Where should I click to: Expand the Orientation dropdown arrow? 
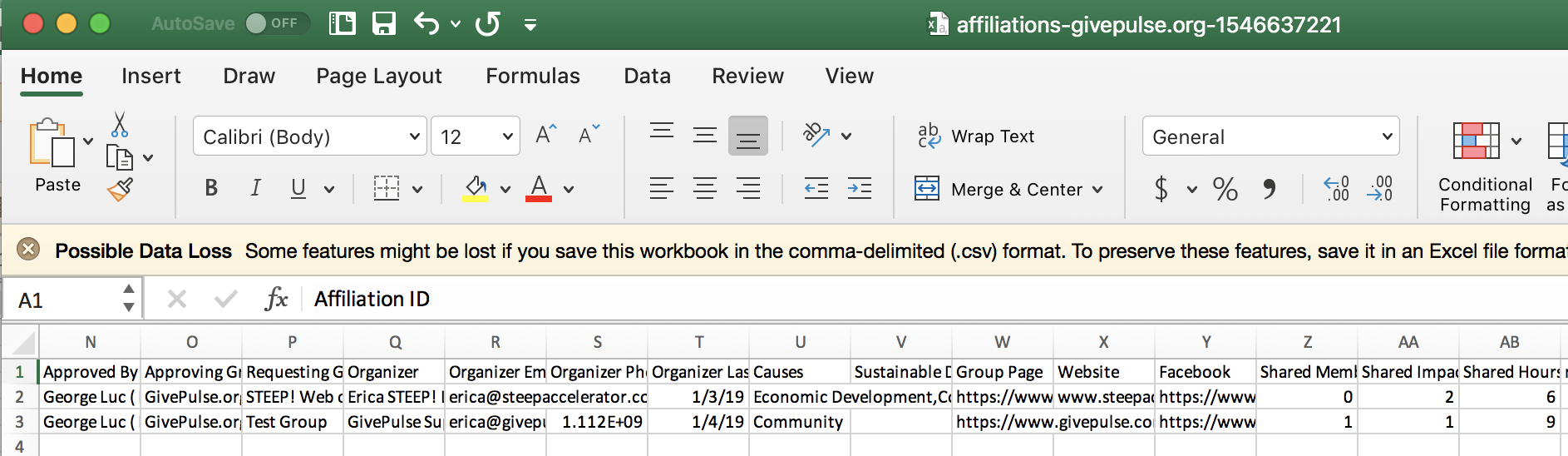point(846,136)
